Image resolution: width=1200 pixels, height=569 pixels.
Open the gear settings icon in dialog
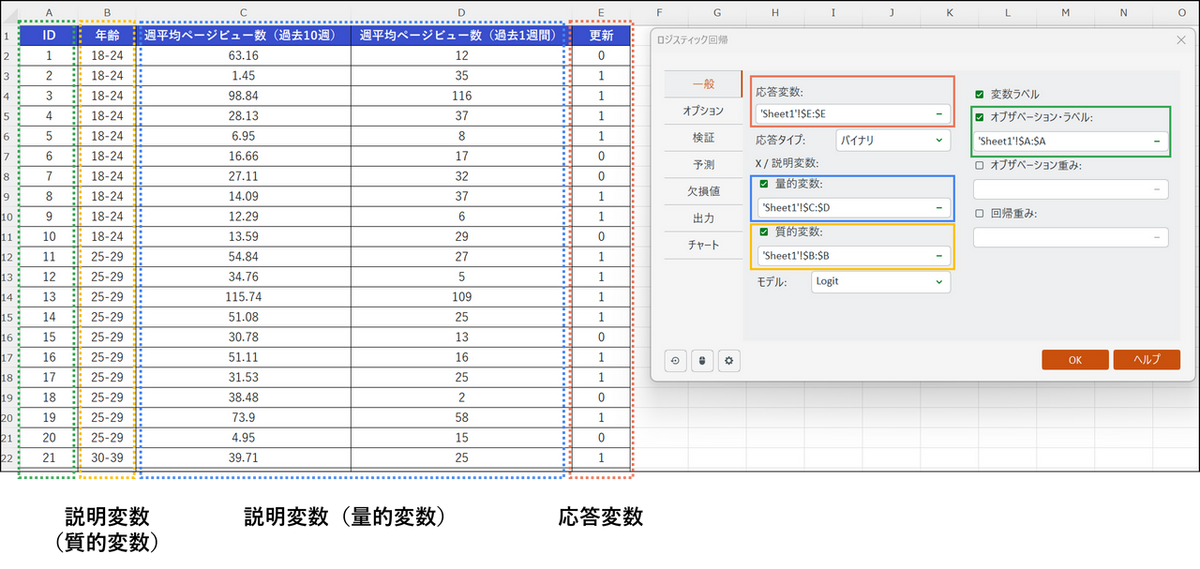click(731, 361)
